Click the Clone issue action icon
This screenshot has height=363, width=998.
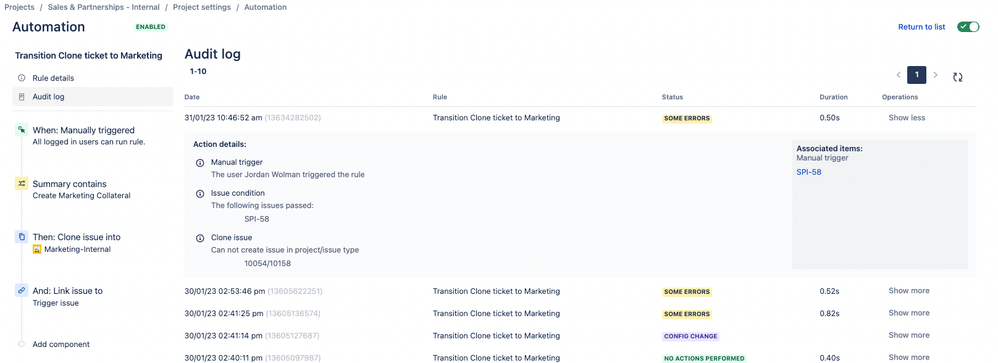[22, 237]
